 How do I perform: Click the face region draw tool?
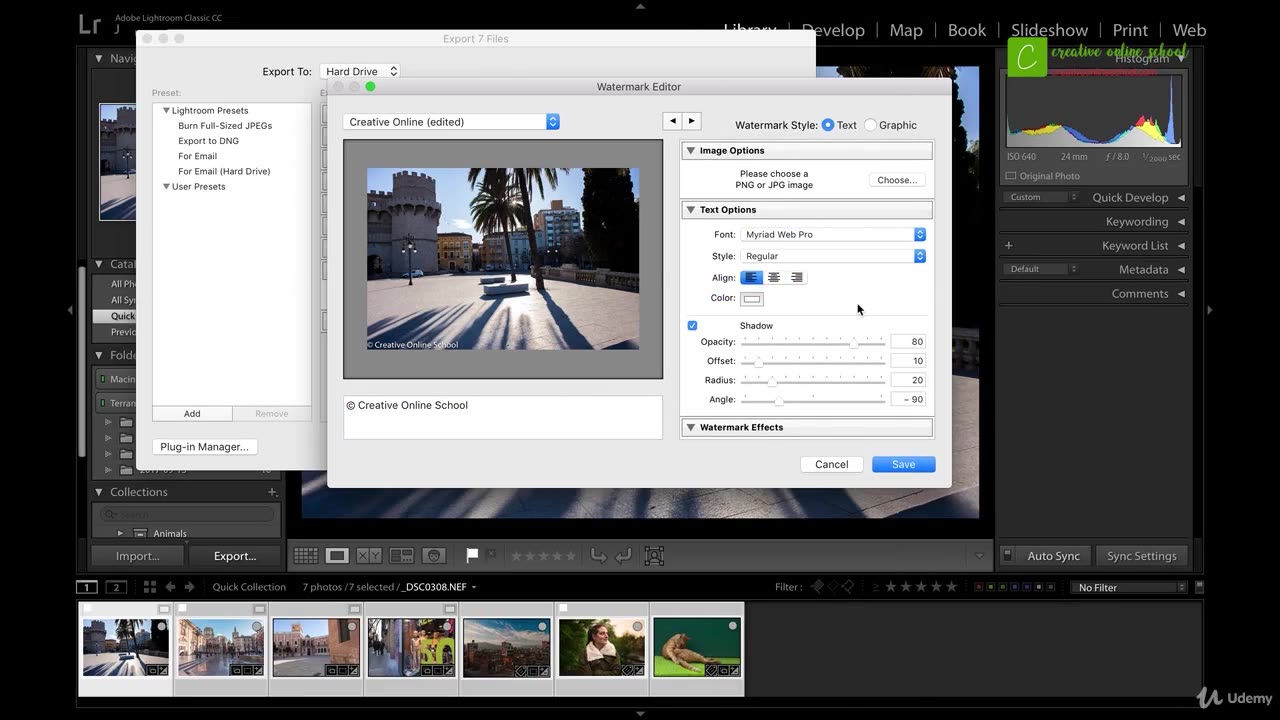point(654,555)
